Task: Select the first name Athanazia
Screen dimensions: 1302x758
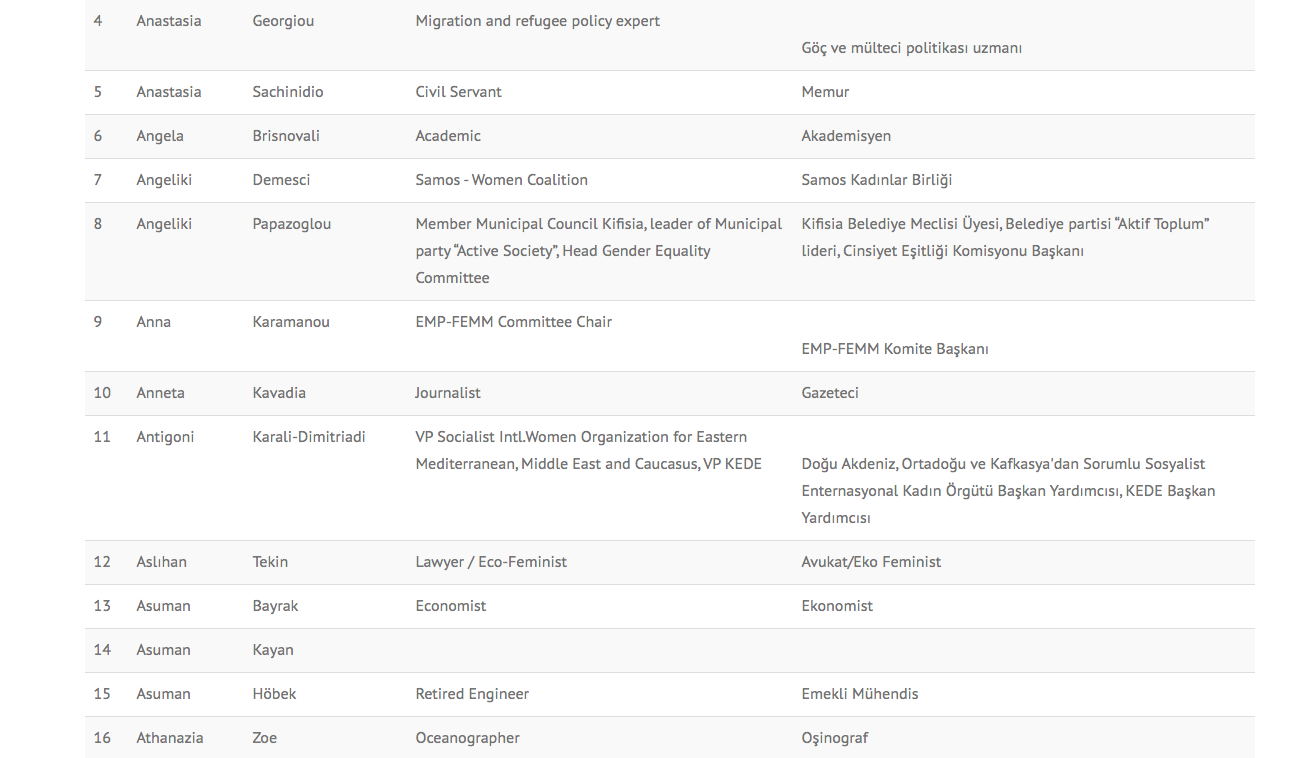Action: [x=169, y=738]
